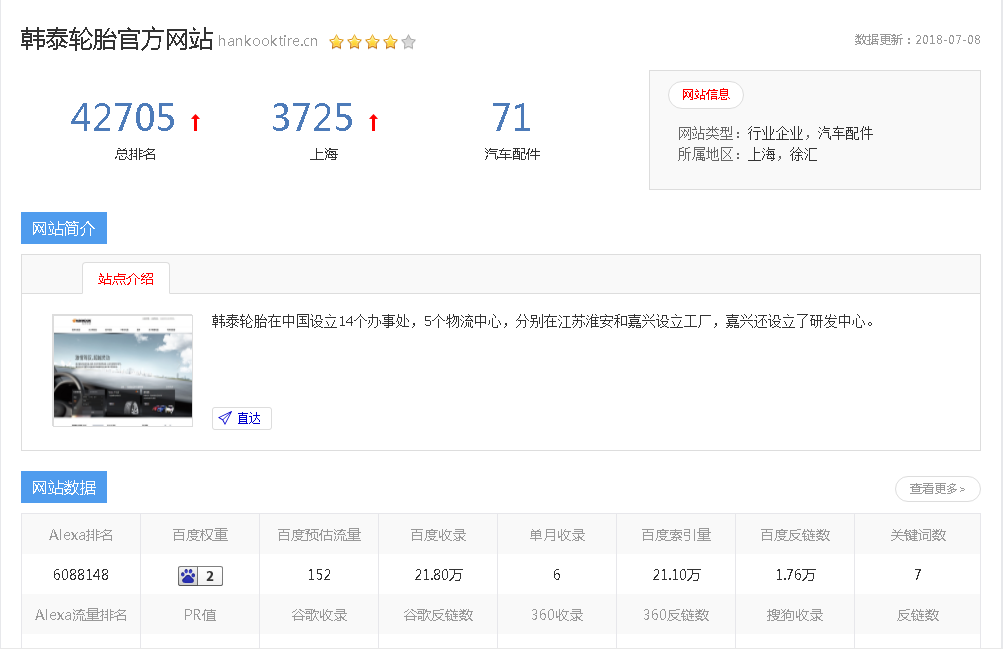Click the 反链数 header in last column

(918, 615)
